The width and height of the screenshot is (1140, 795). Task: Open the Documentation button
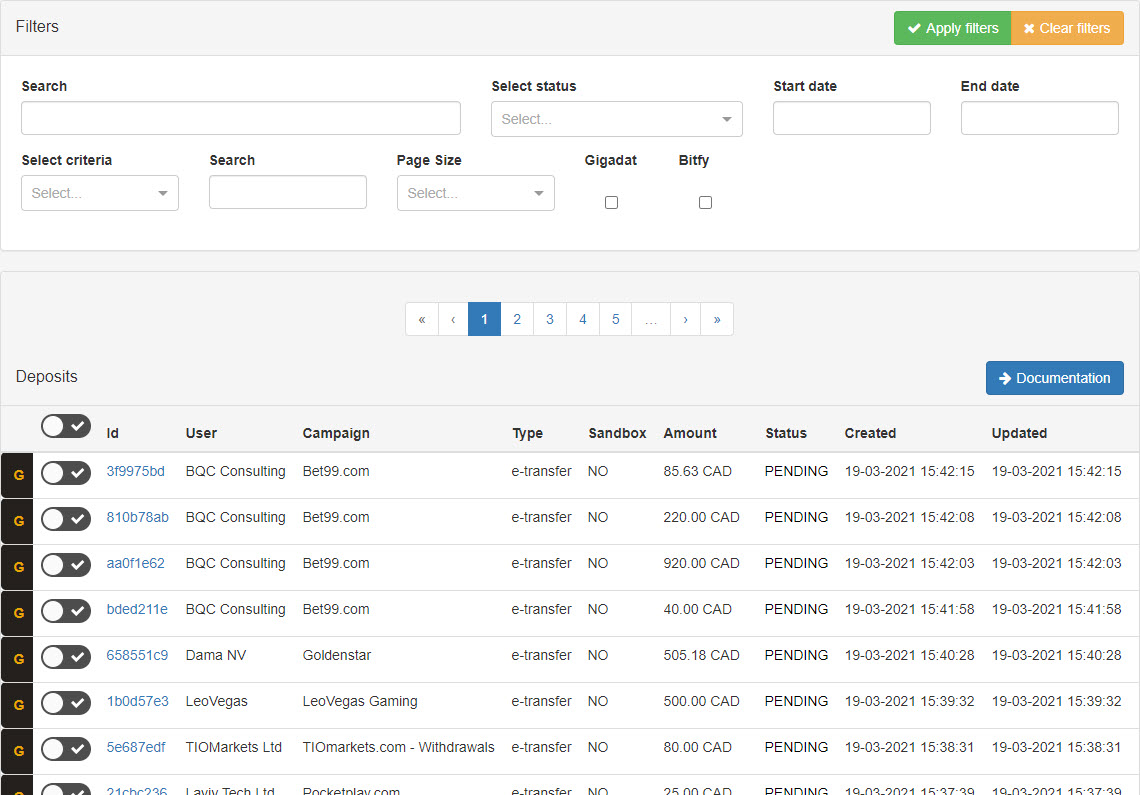point(1054,378)
